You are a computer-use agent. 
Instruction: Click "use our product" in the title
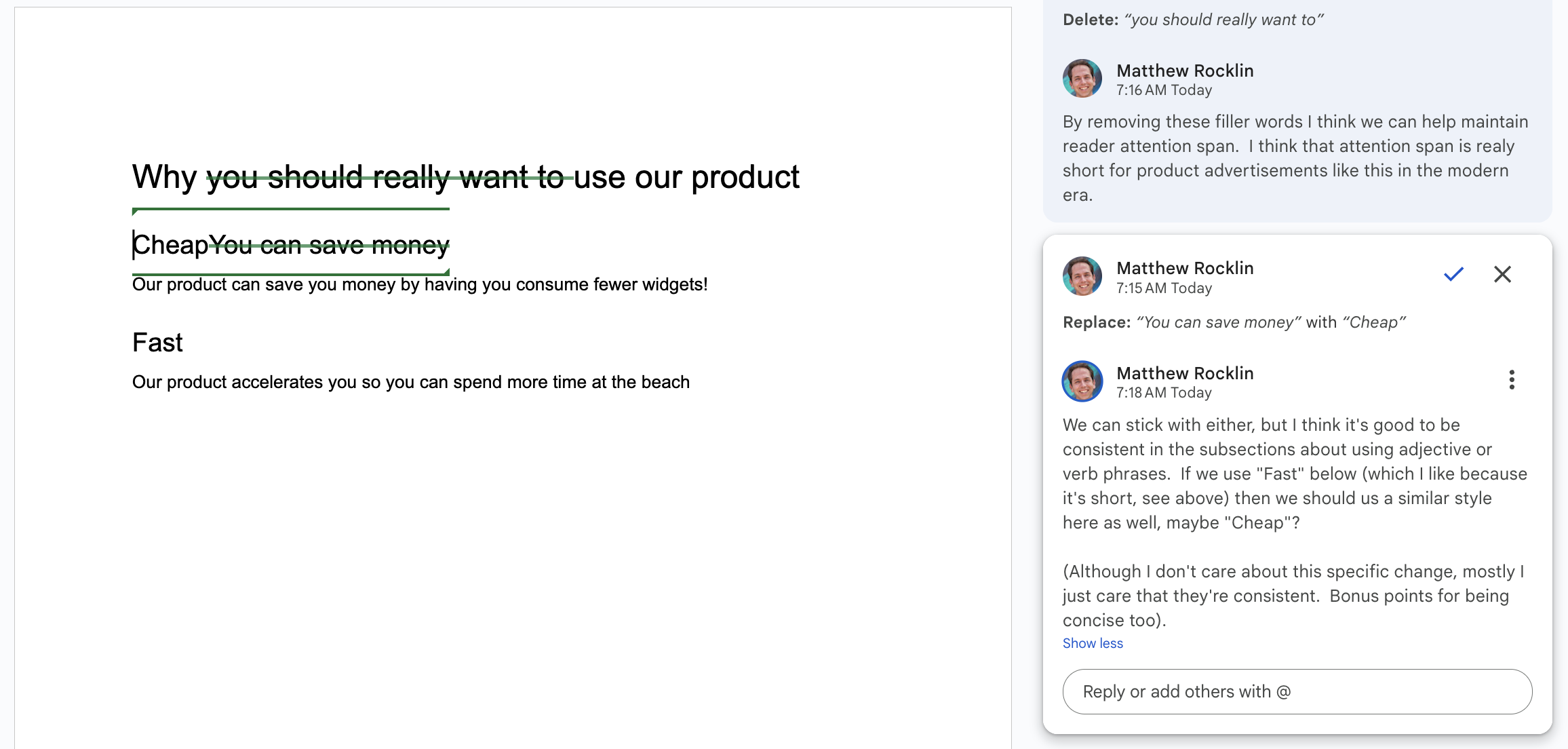click(x=686, y=178)
